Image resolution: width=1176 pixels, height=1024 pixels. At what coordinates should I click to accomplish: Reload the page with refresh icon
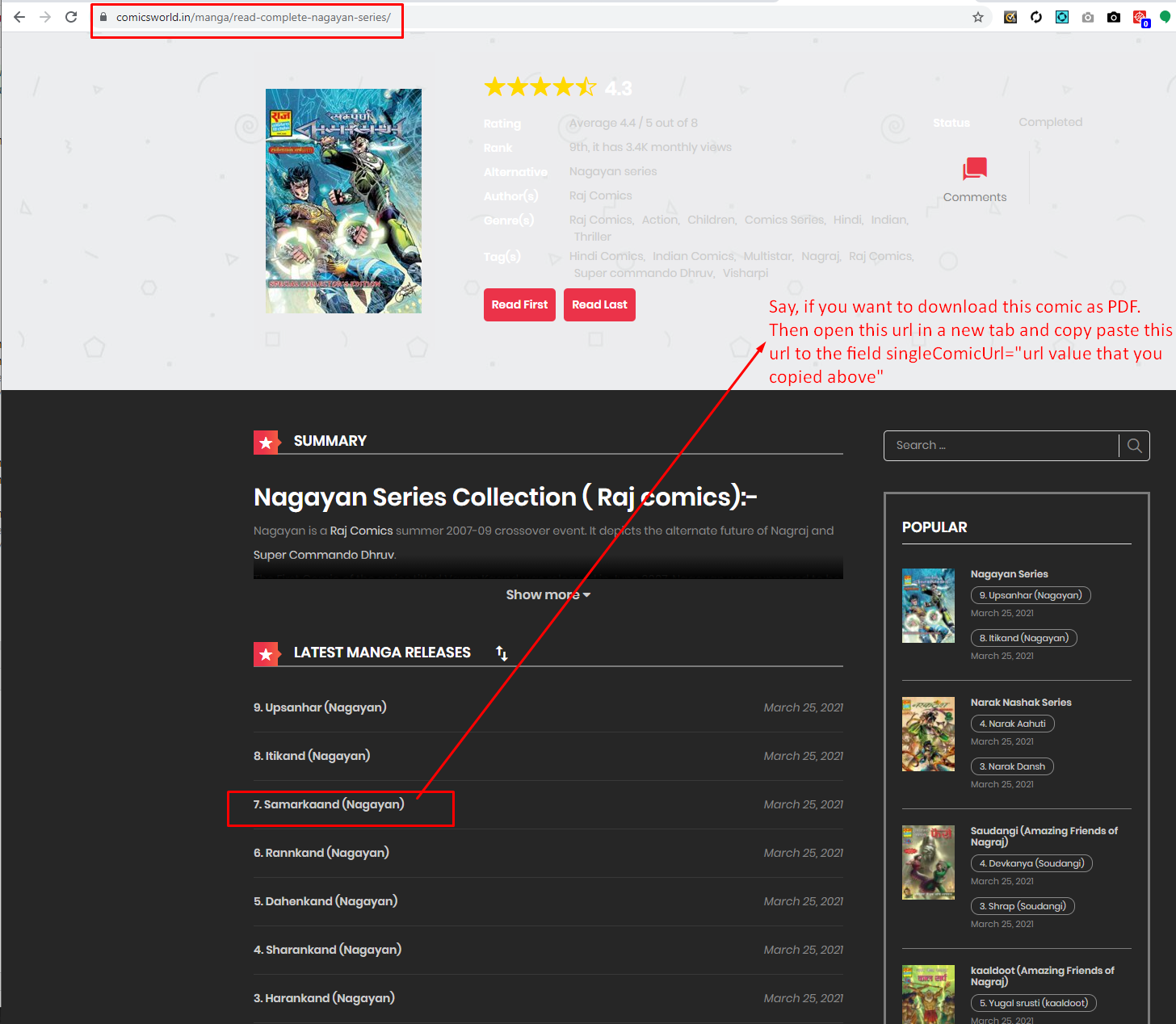click(71, 17)
